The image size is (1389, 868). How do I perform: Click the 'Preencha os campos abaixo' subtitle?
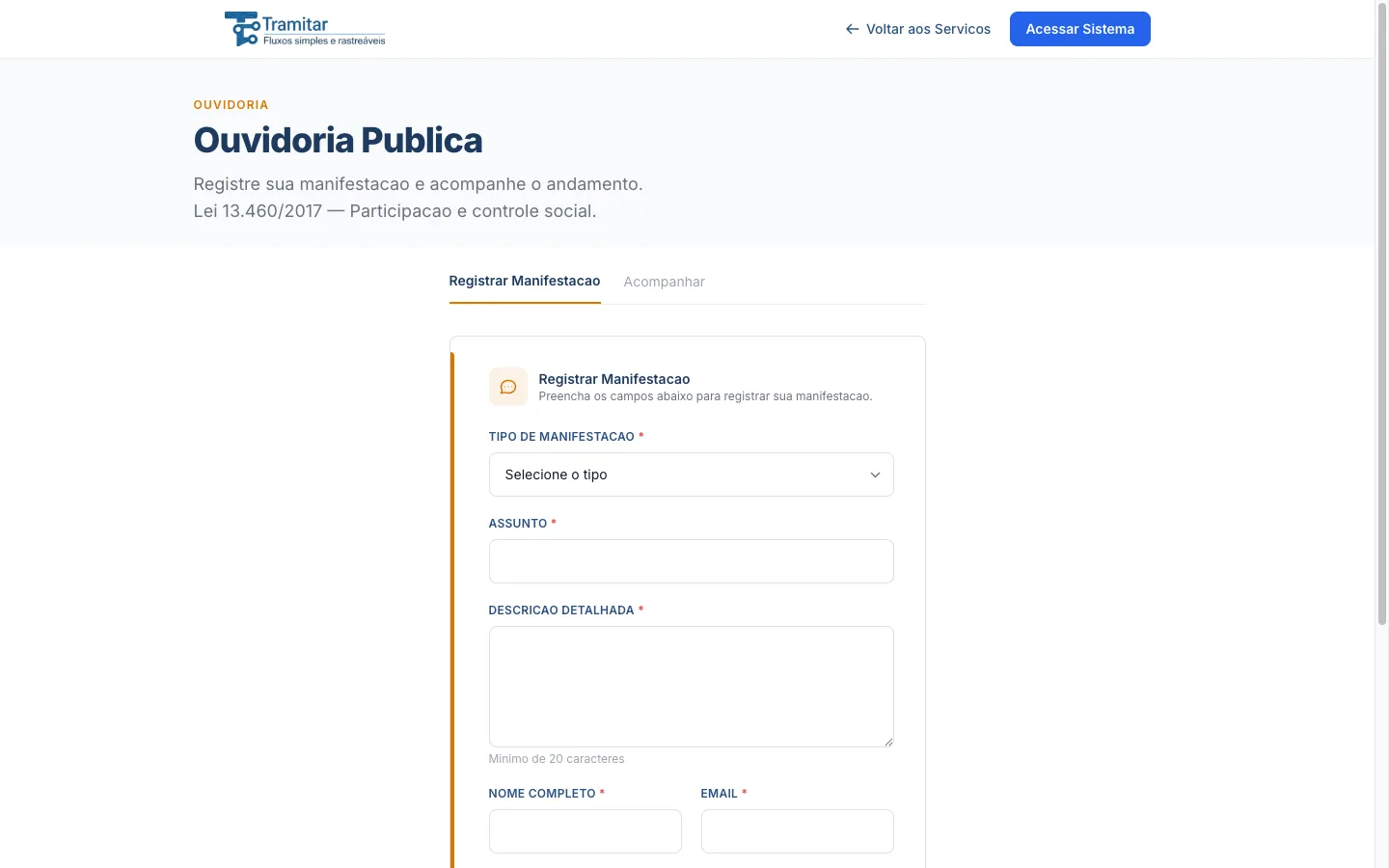(705, 396)
